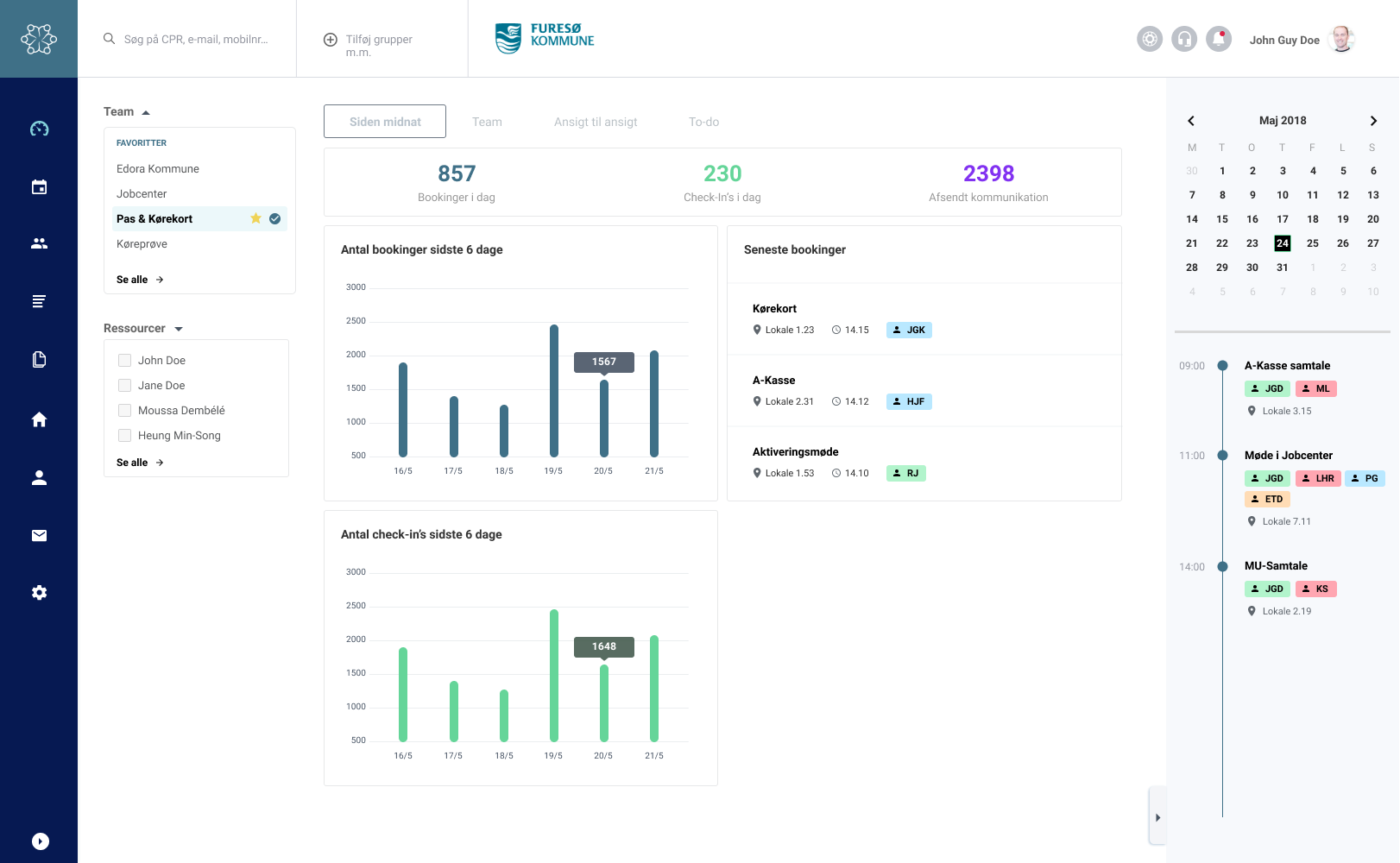Go to next month in calendar
The width and height of the screenshot is (1400, 863).
tap(1373, 121)
